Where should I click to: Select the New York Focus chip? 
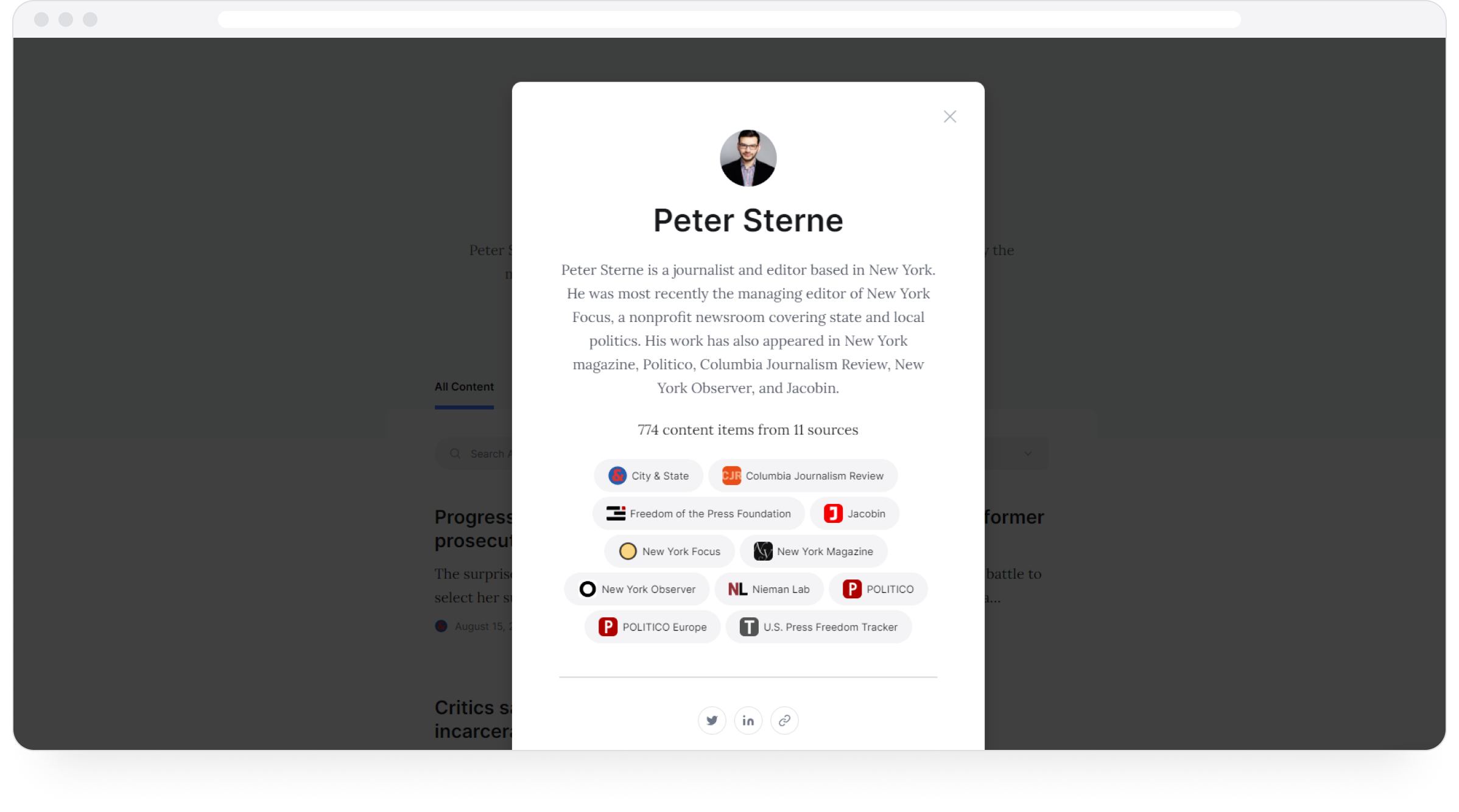pyautogui.click(x=670, y=551)
